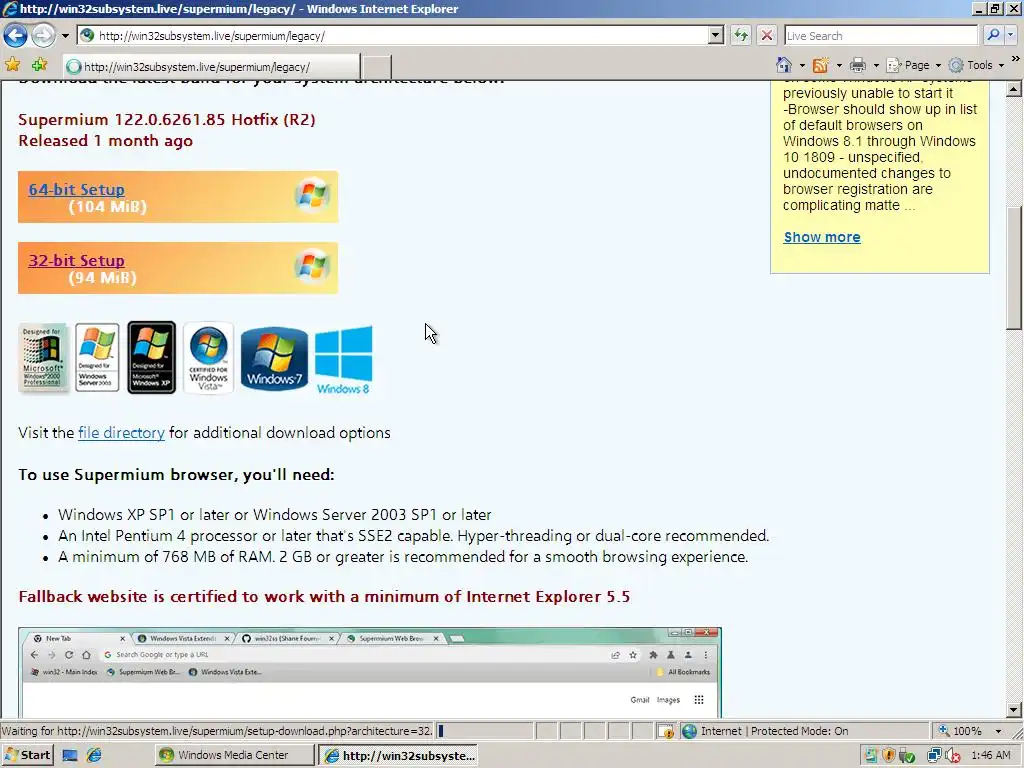The width and height of the screenshot is (1024, 768).
Task: Open the Tools menu
Action: 976,65
